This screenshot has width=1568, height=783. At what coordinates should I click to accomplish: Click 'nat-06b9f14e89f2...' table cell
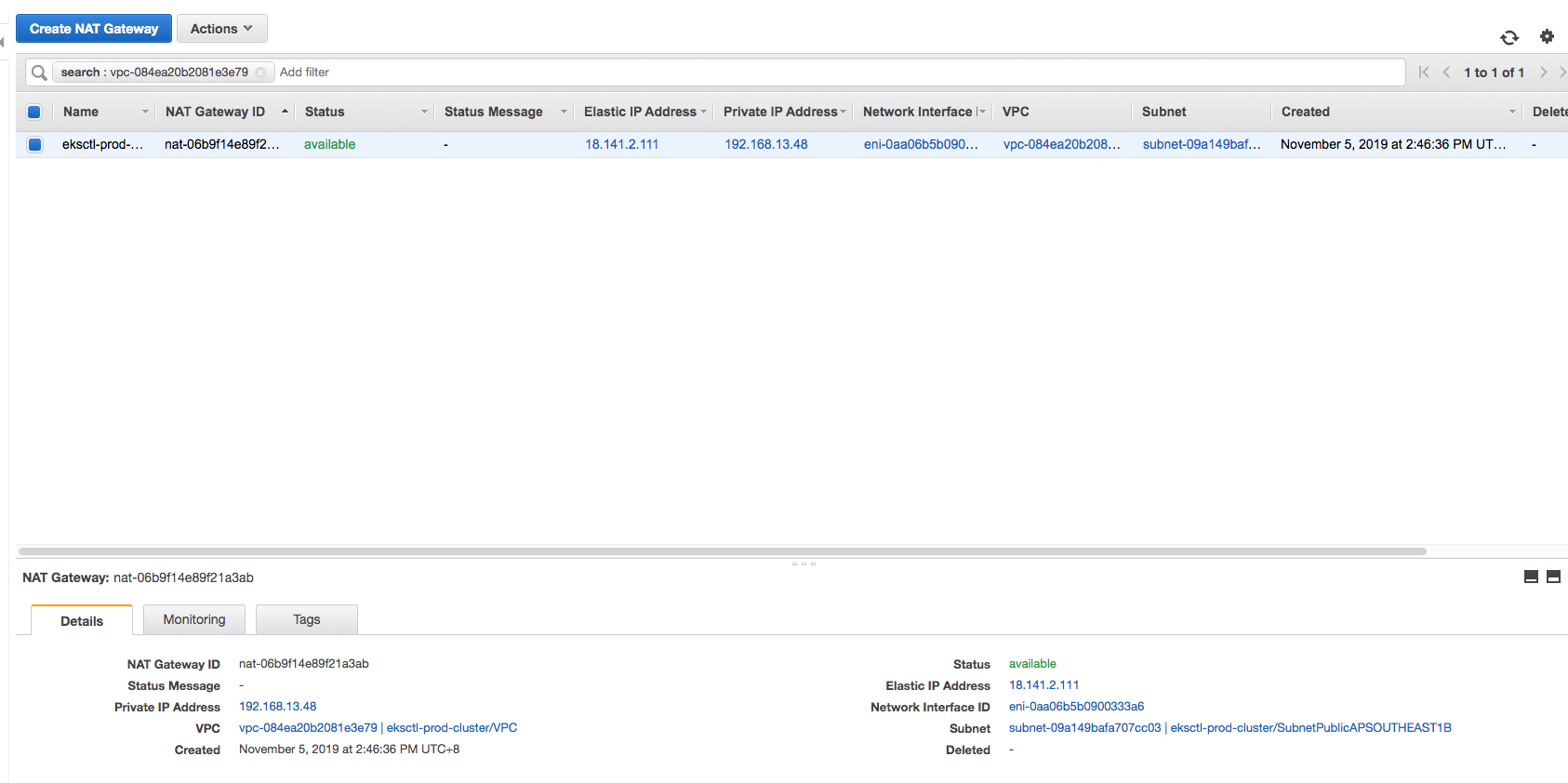pyautogui.click(x=221, y=144)
